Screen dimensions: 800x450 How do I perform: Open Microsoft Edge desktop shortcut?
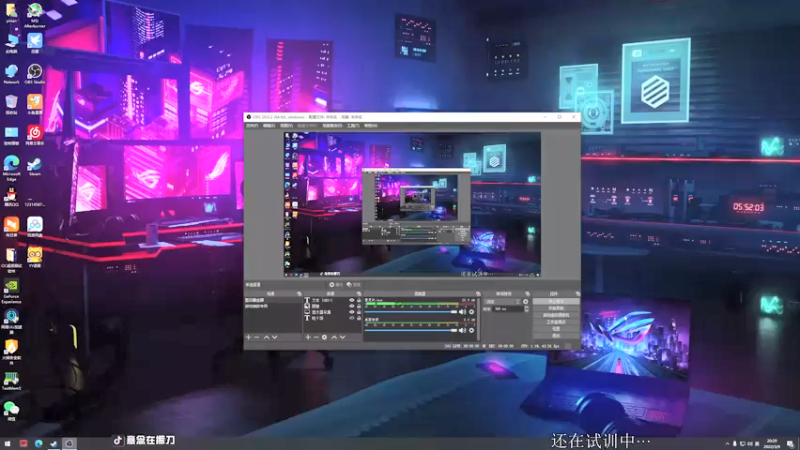pyautogui.click(x=11, y=168)
